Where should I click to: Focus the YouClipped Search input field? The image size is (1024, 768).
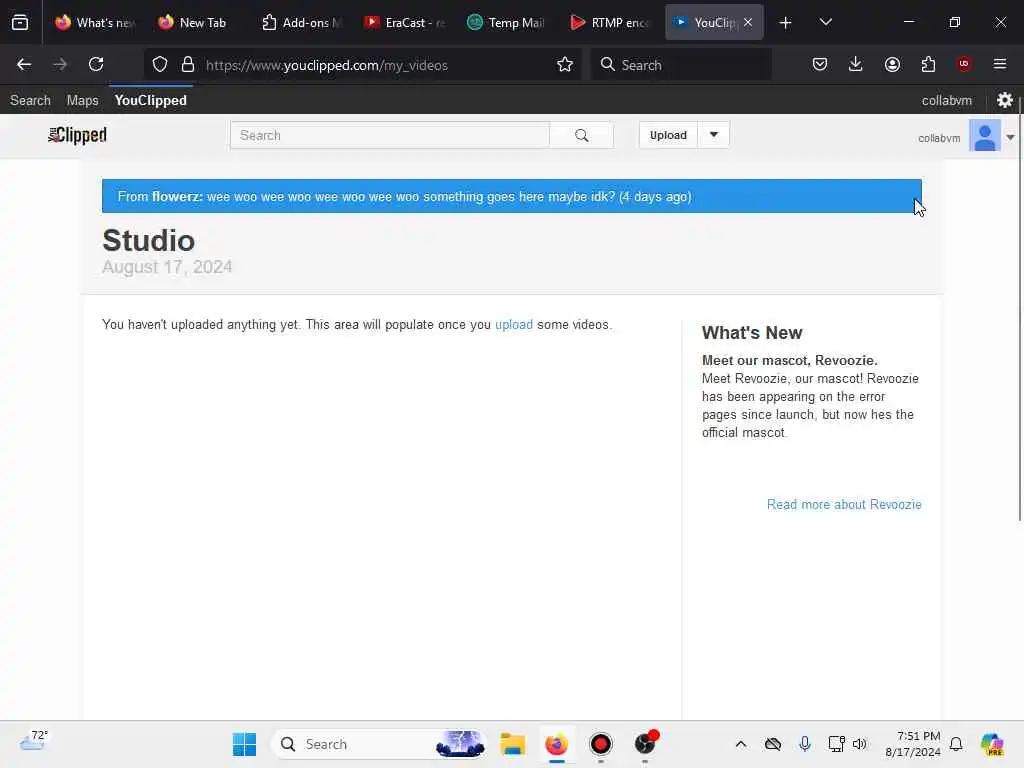pos(390,135)
